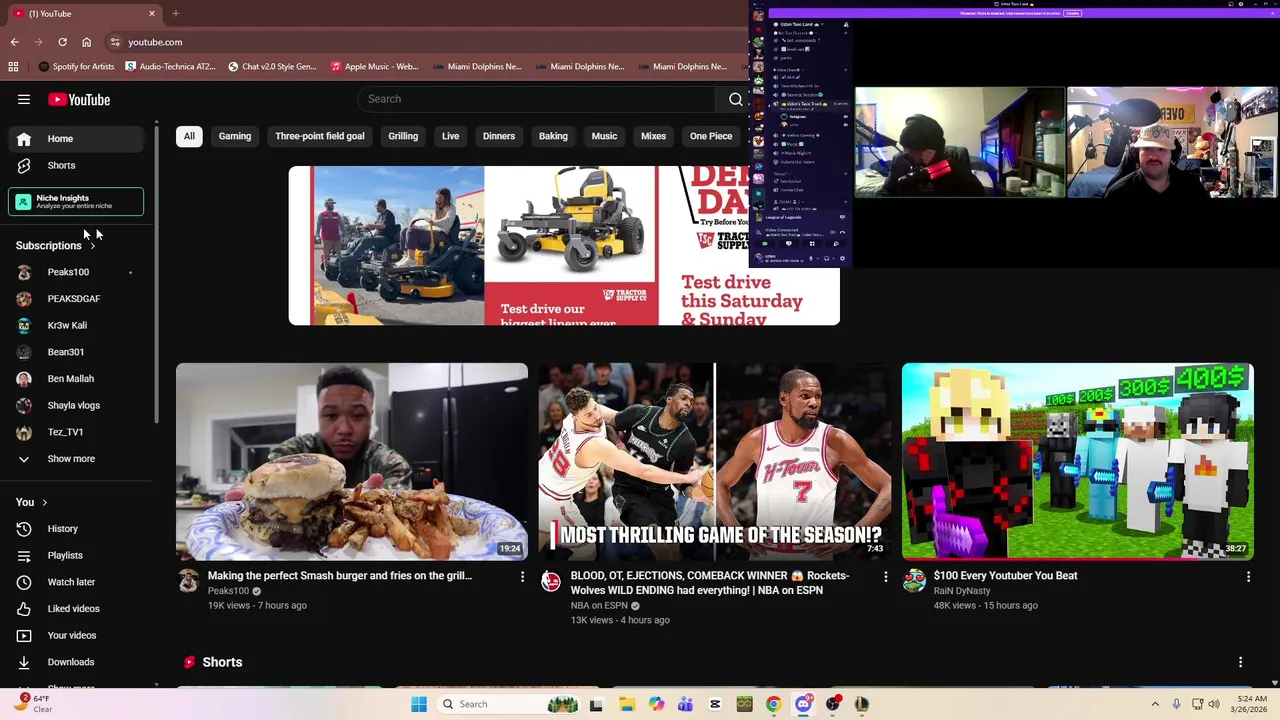Open Peaks100 subscription in sidebar
Viewport: 1280px width, 720px height.
click(78, 272)
